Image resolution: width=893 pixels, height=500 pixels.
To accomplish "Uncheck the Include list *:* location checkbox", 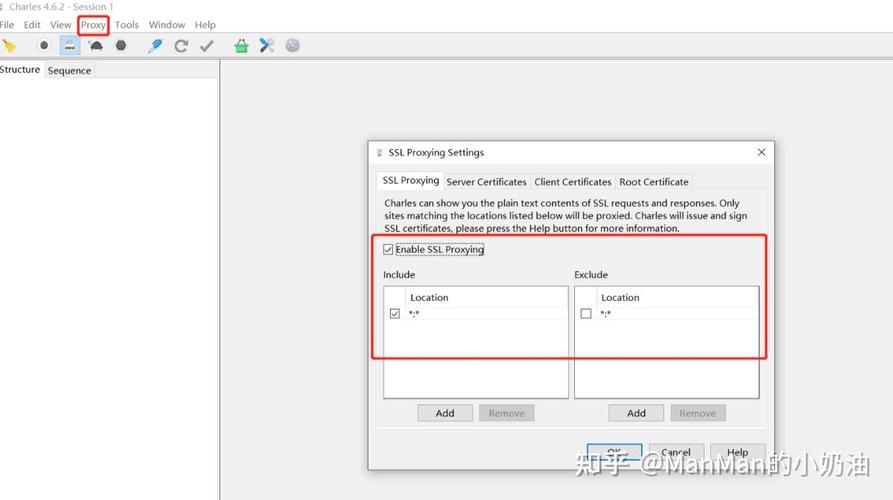I will 395,313.
